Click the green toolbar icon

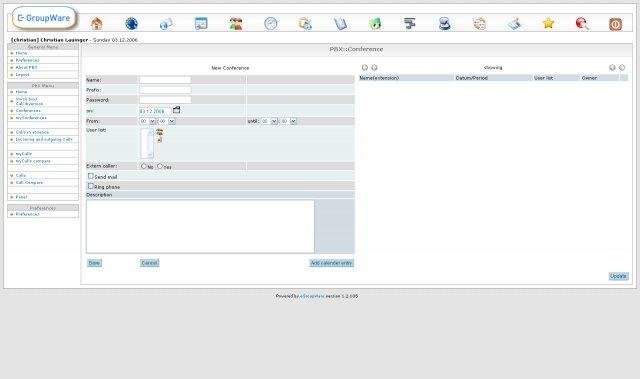tap(375, 24)
